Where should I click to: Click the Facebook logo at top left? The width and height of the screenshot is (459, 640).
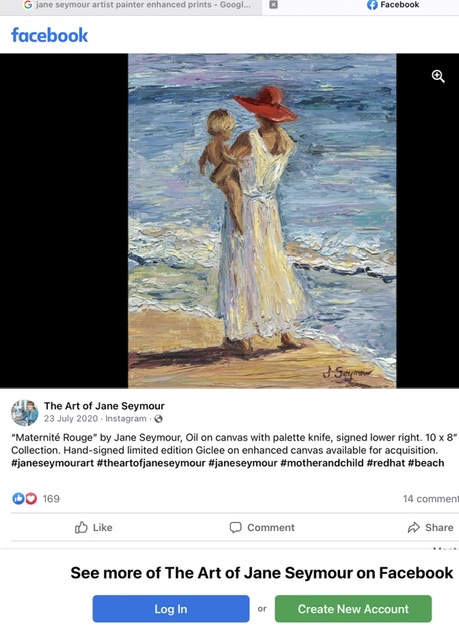point(49,36)
